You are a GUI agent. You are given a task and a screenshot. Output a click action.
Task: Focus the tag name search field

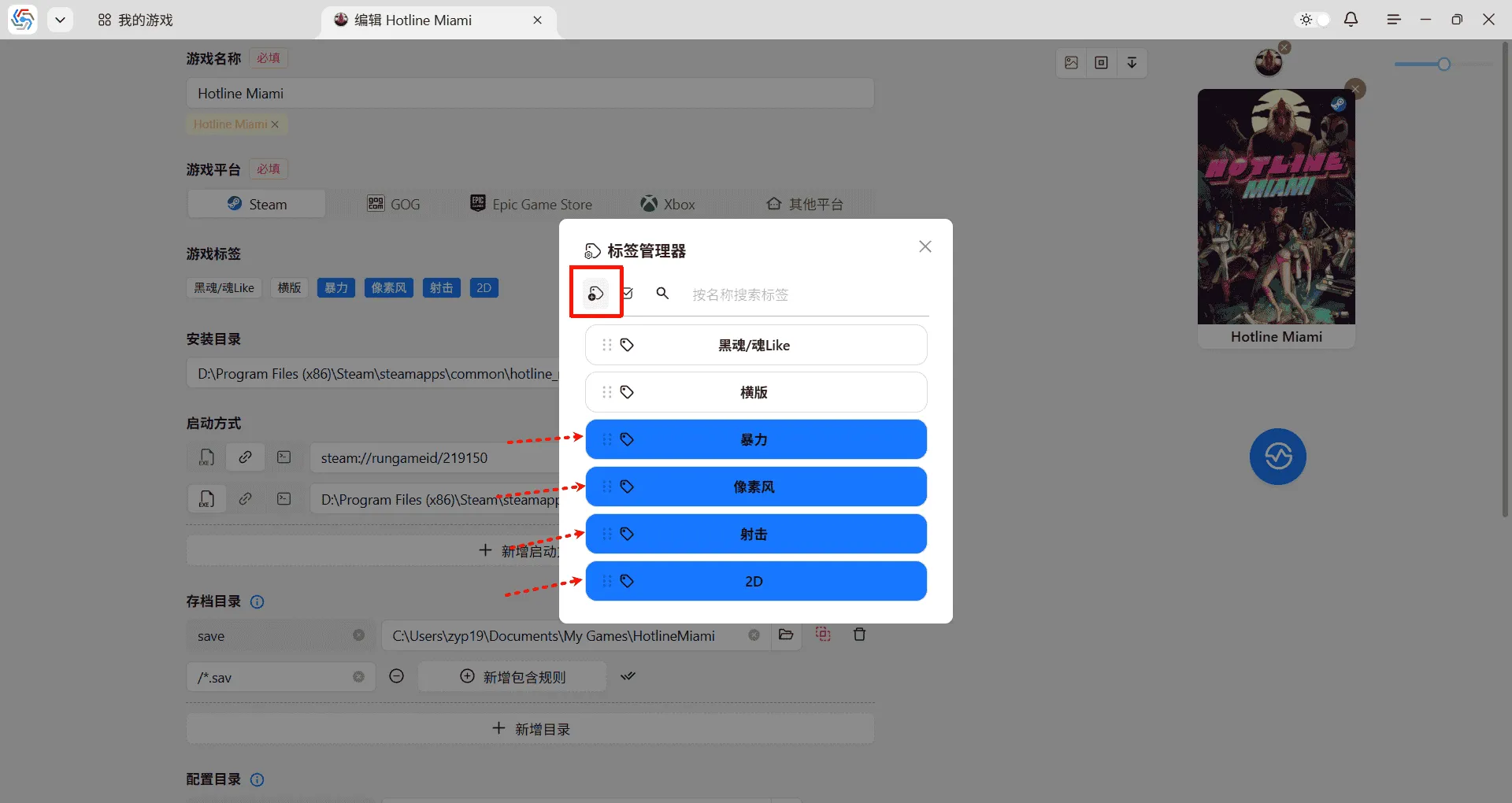(x=810, y=294)
